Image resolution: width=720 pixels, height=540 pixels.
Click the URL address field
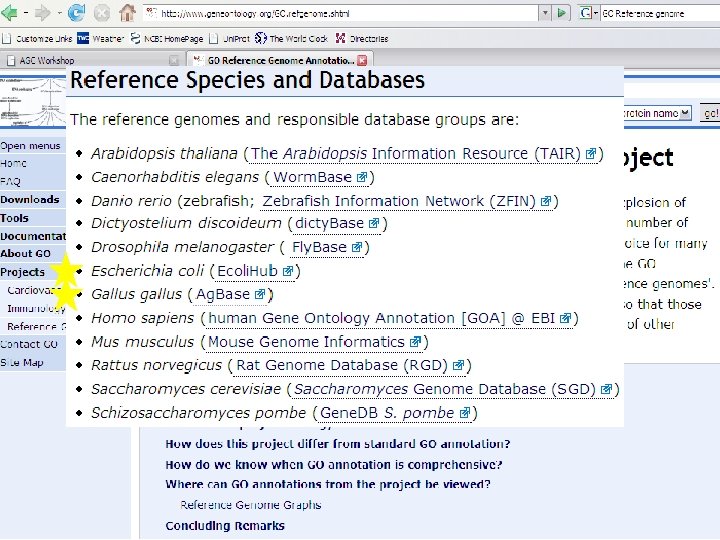340,13
